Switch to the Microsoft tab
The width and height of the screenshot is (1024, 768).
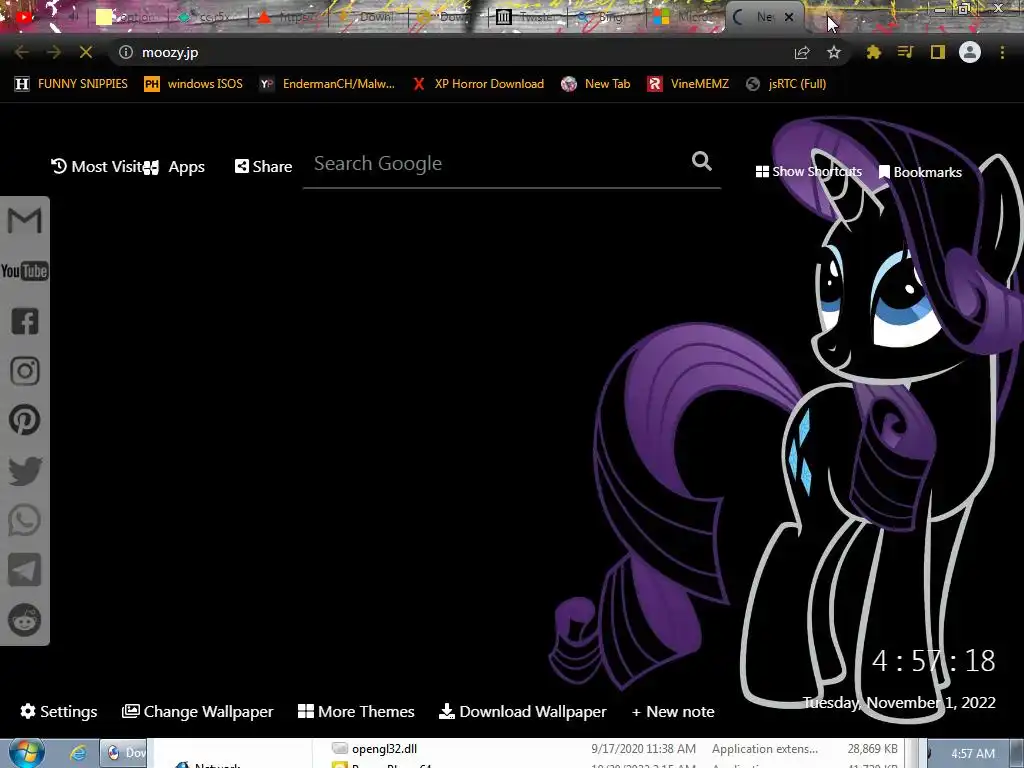pyautogui.click(x=685, y=18)
